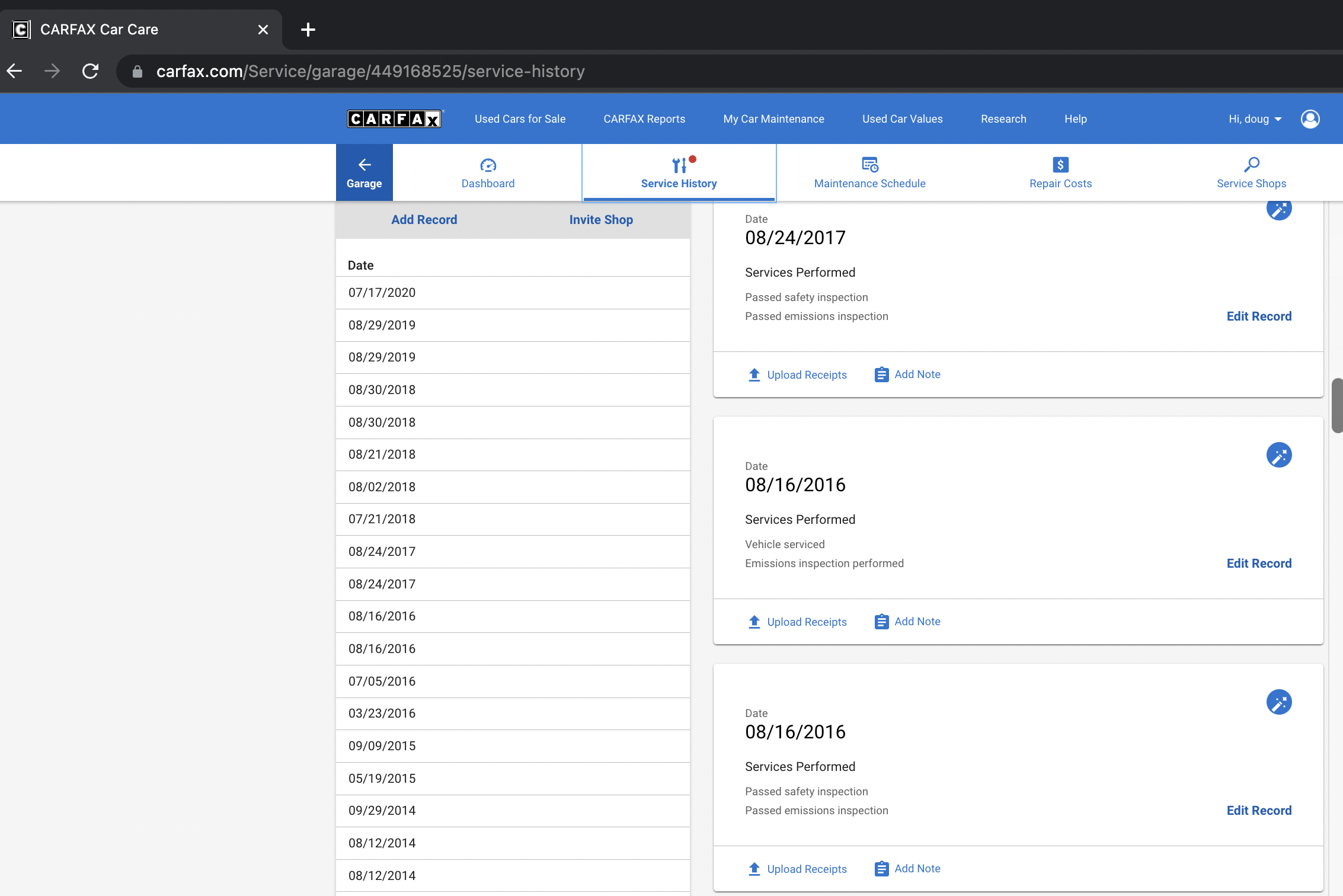The height and width of the screenshot is (896, 1343).
Task: Click note clipboard icon in 08/24/2017 card
Action: (x=882, y=375)
